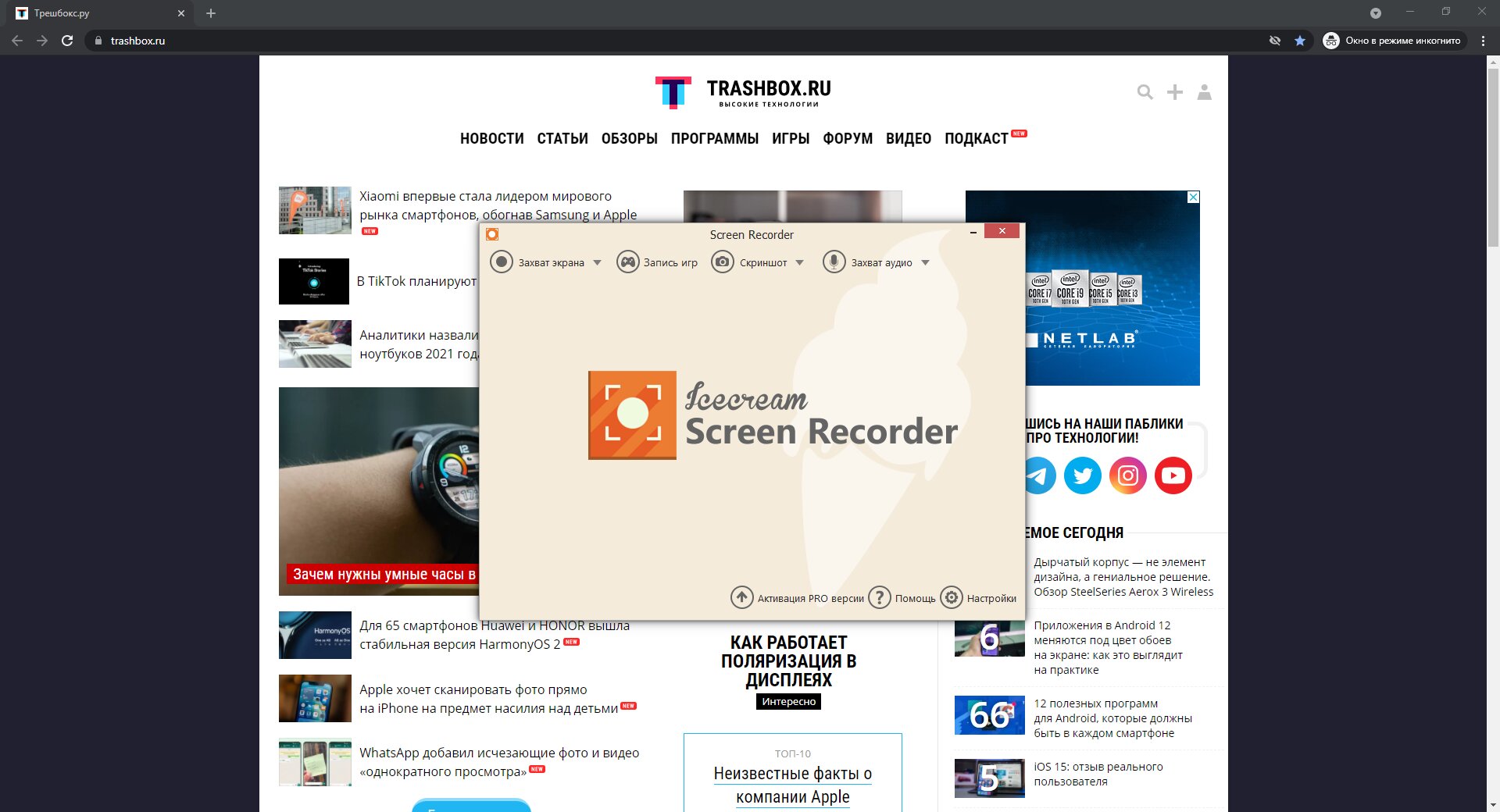The height and width of the screenshot is (812, 1500).
Task: Open Приложения в Android 12 article
Action: point(1108,647)
